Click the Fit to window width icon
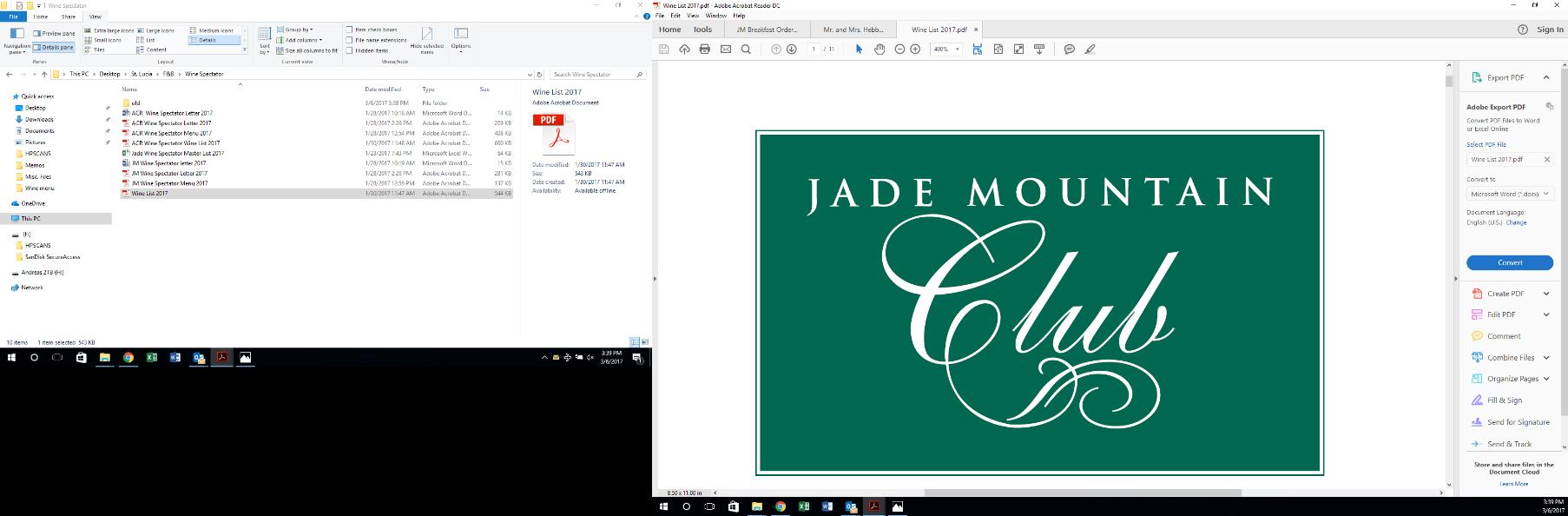This screenshot has height=516, width=1568. 978,50
